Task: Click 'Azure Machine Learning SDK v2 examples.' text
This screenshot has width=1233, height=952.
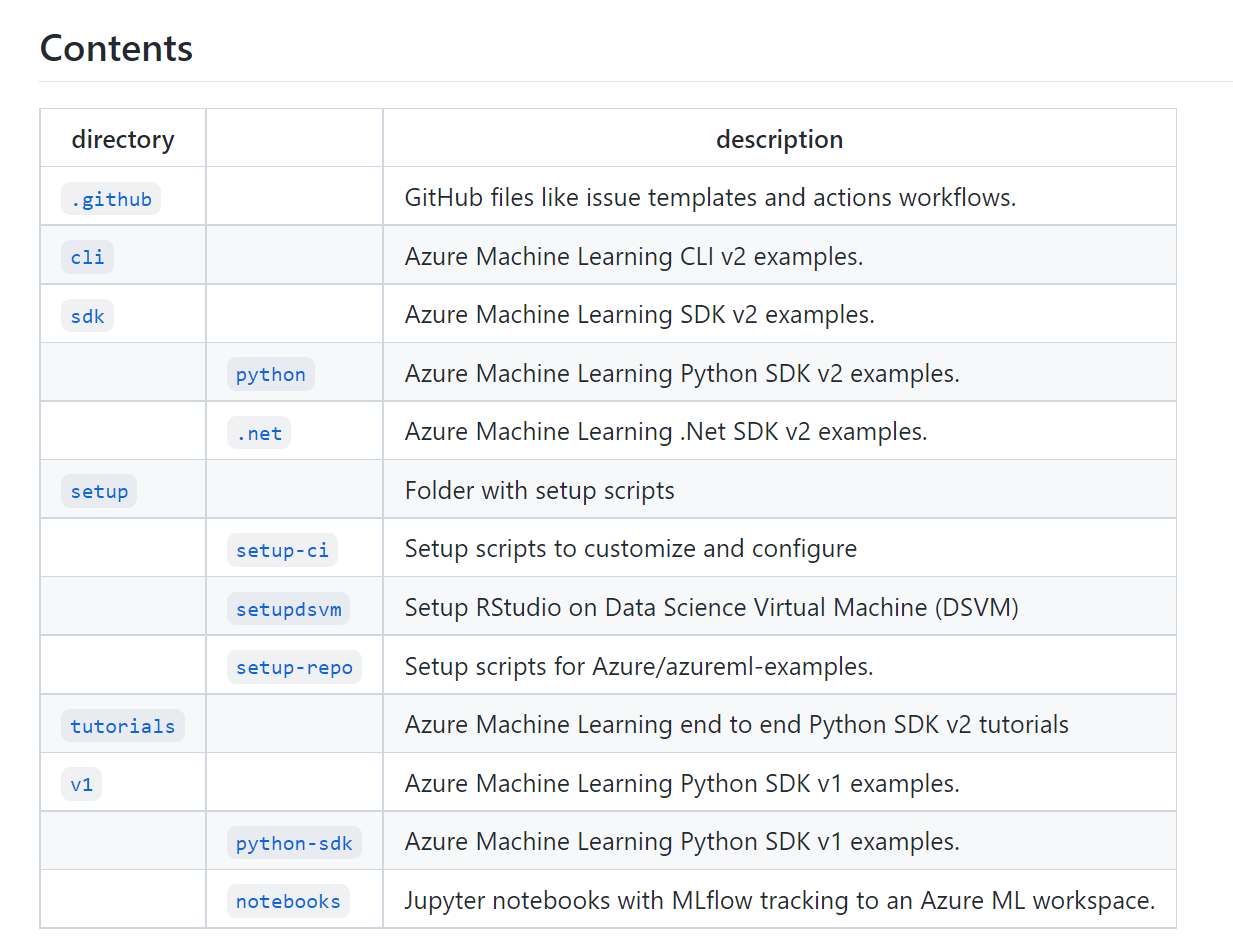Action: pos(640,315)
